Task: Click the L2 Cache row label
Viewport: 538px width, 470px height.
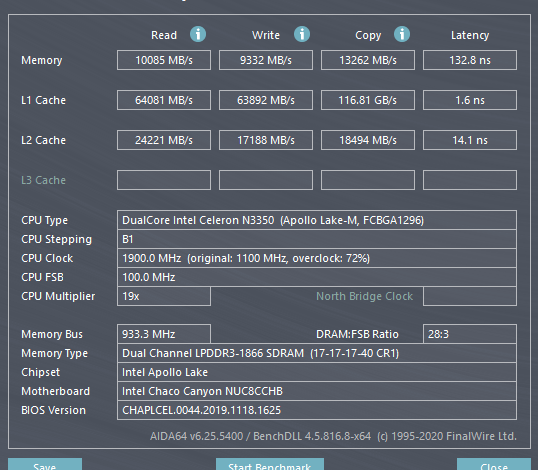Action: 43,140
